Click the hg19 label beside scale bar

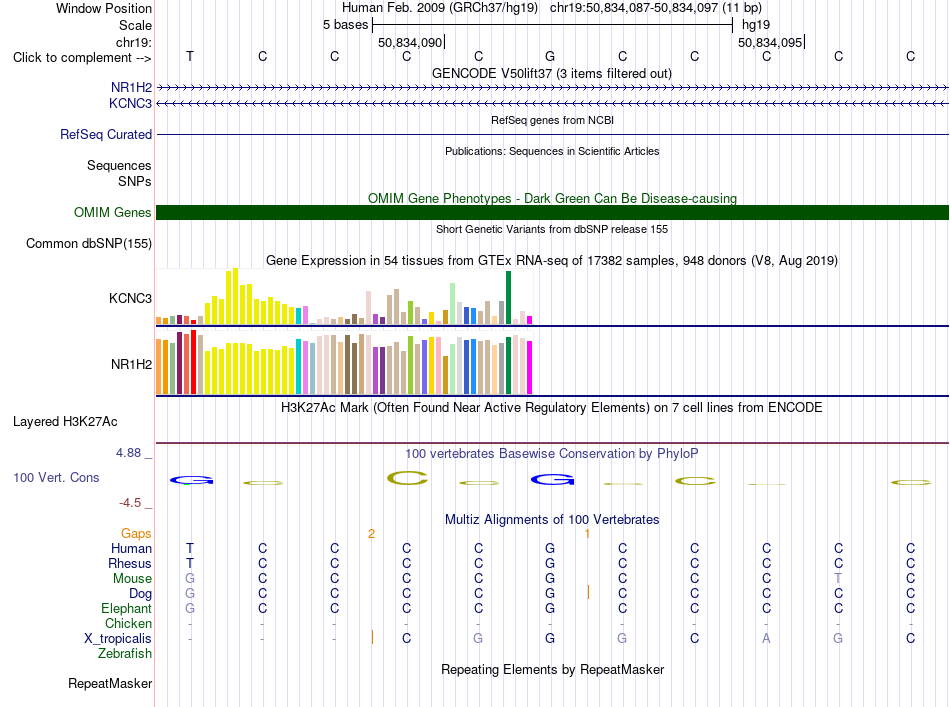tap(756, 25)
